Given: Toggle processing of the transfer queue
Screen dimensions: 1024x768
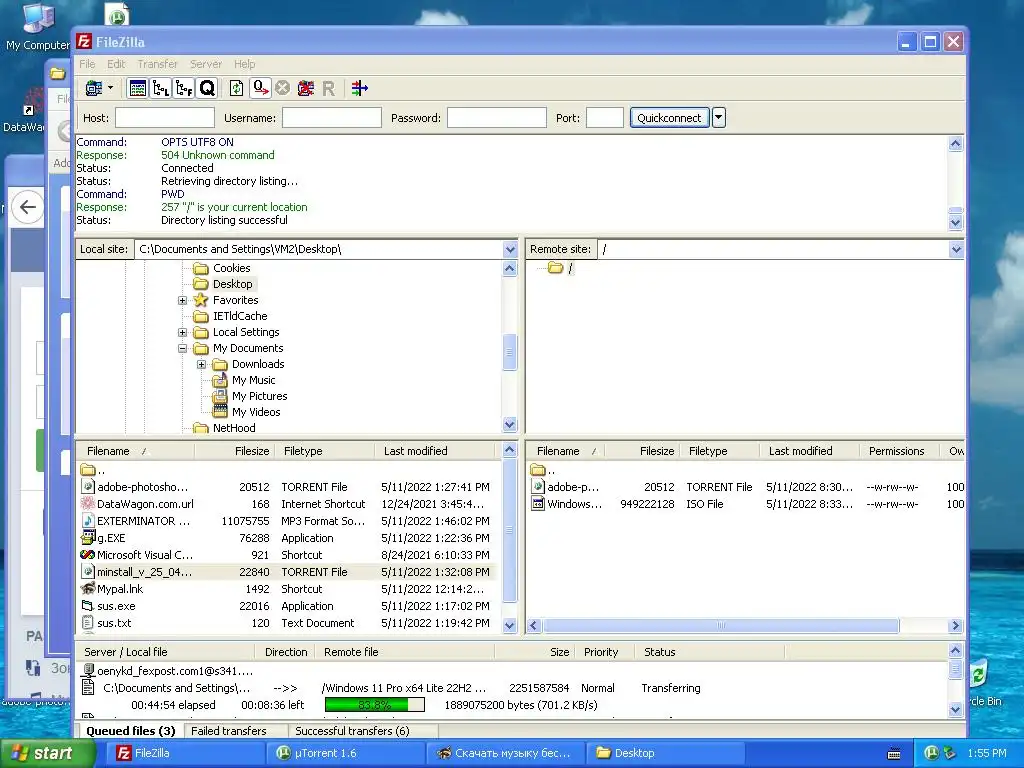Looking at the screenshot, I should coord(261,88).
